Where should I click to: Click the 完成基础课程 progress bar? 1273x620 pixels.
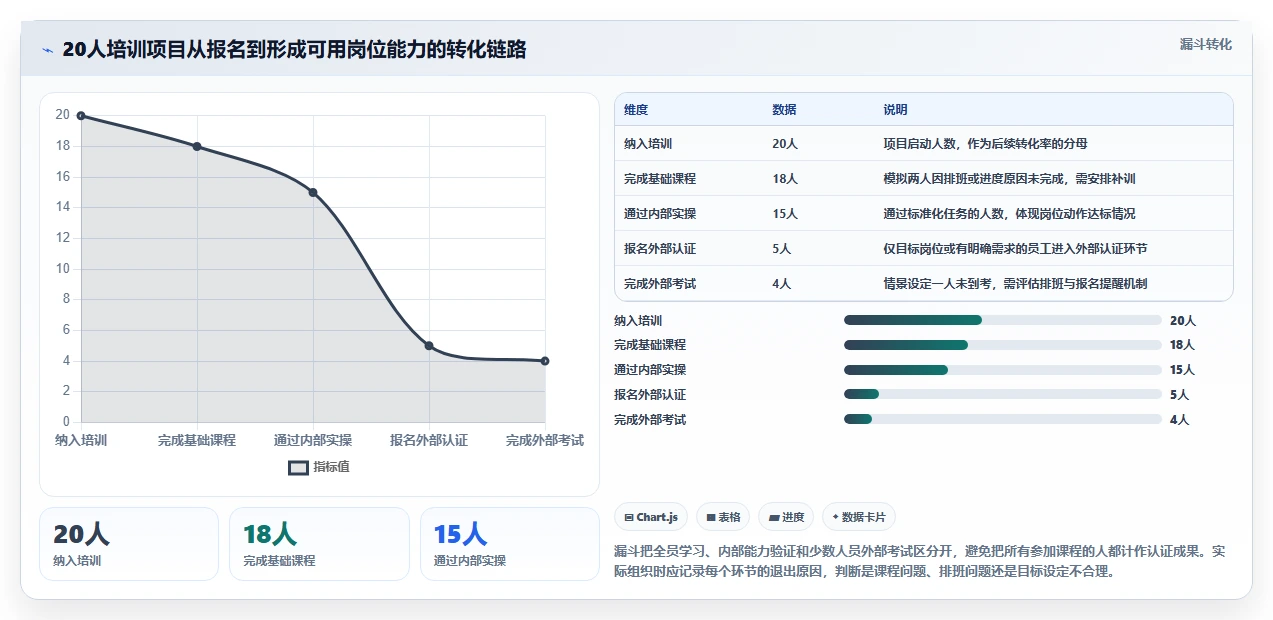(x=1002, y=345)
